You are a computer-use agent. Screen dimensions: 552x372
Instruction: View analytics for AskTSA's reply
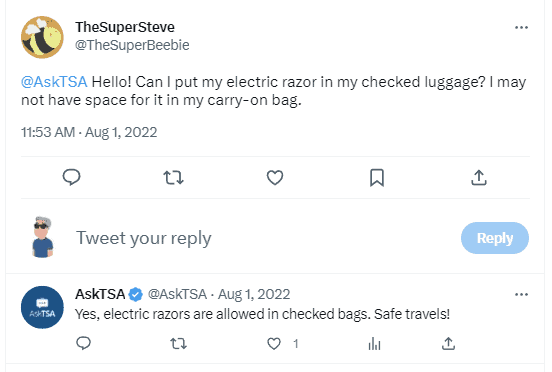pyautogui.click(x=374, y=343)
